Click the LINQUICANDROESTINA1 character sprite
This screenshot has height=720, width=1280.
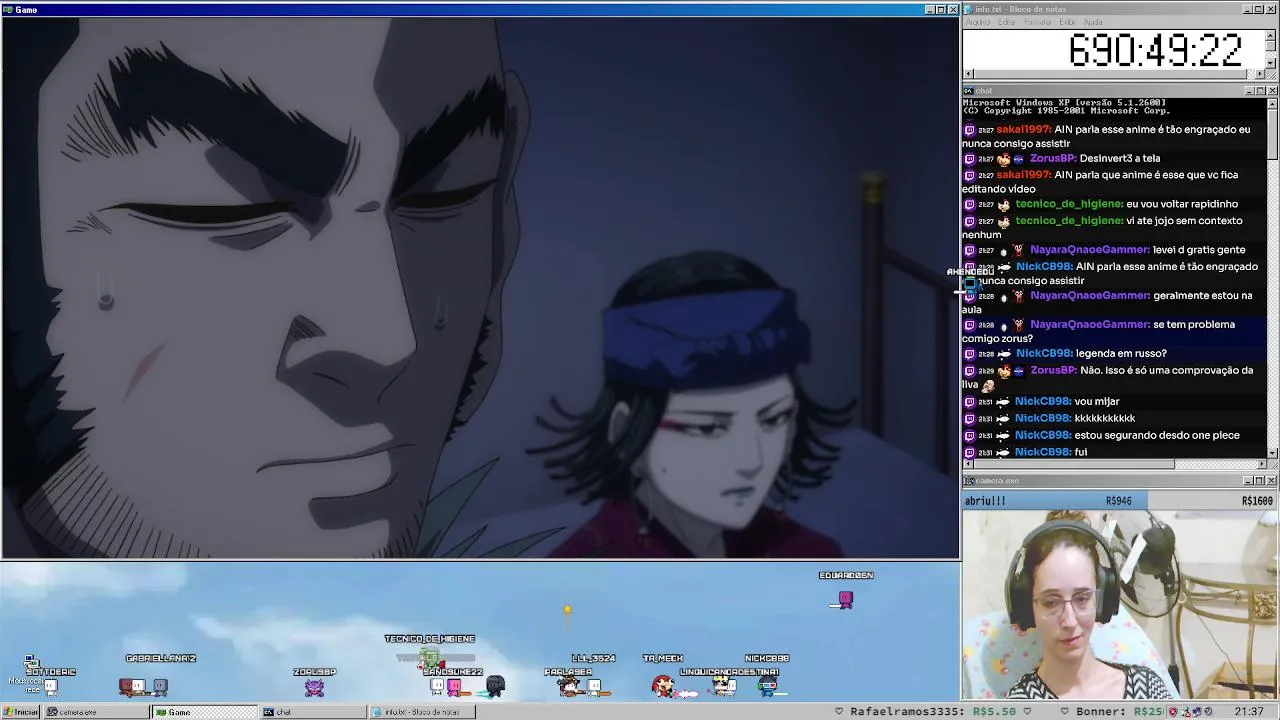723,686
